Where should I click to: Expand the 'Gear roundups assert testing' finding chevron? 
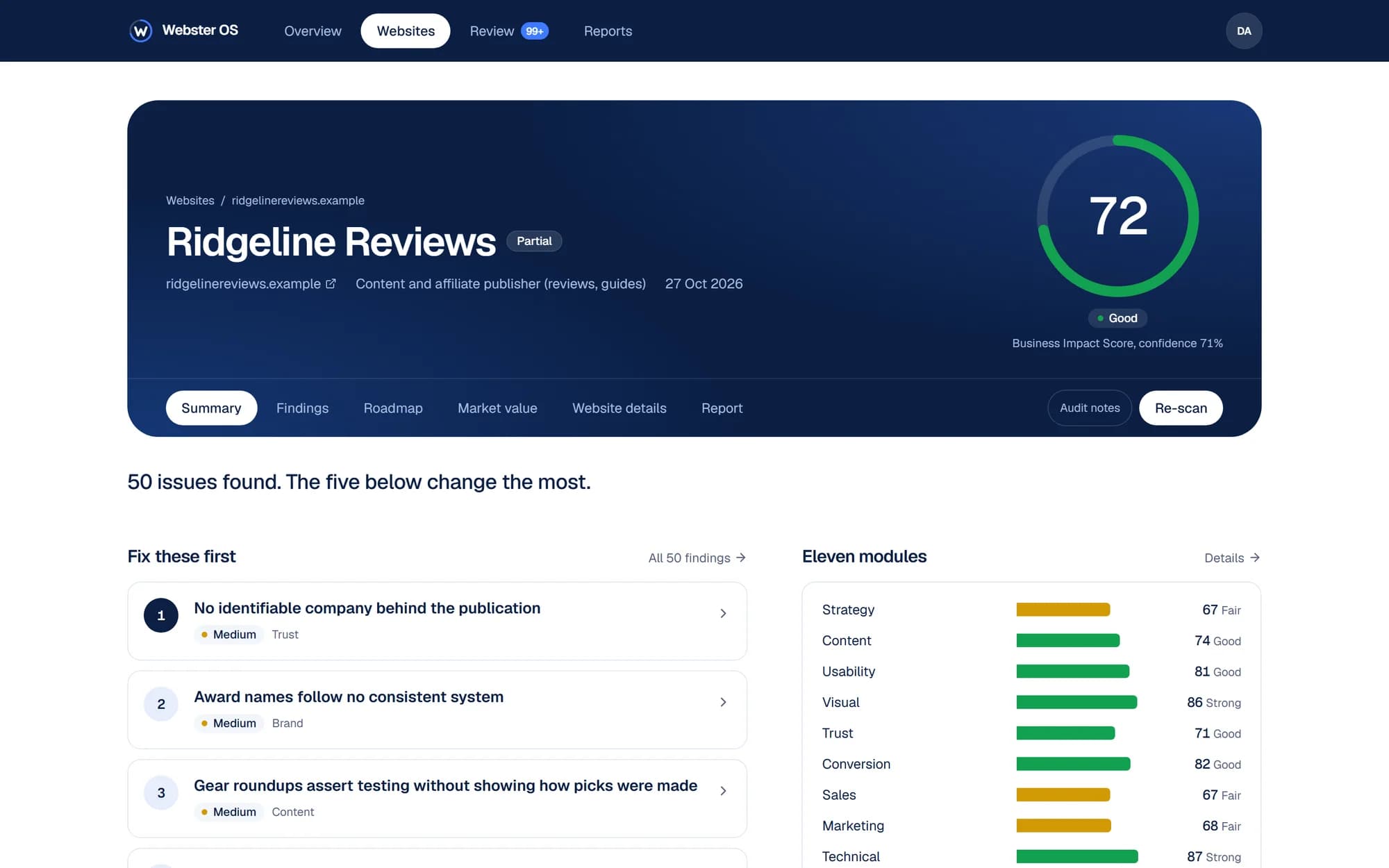[723, 791]
